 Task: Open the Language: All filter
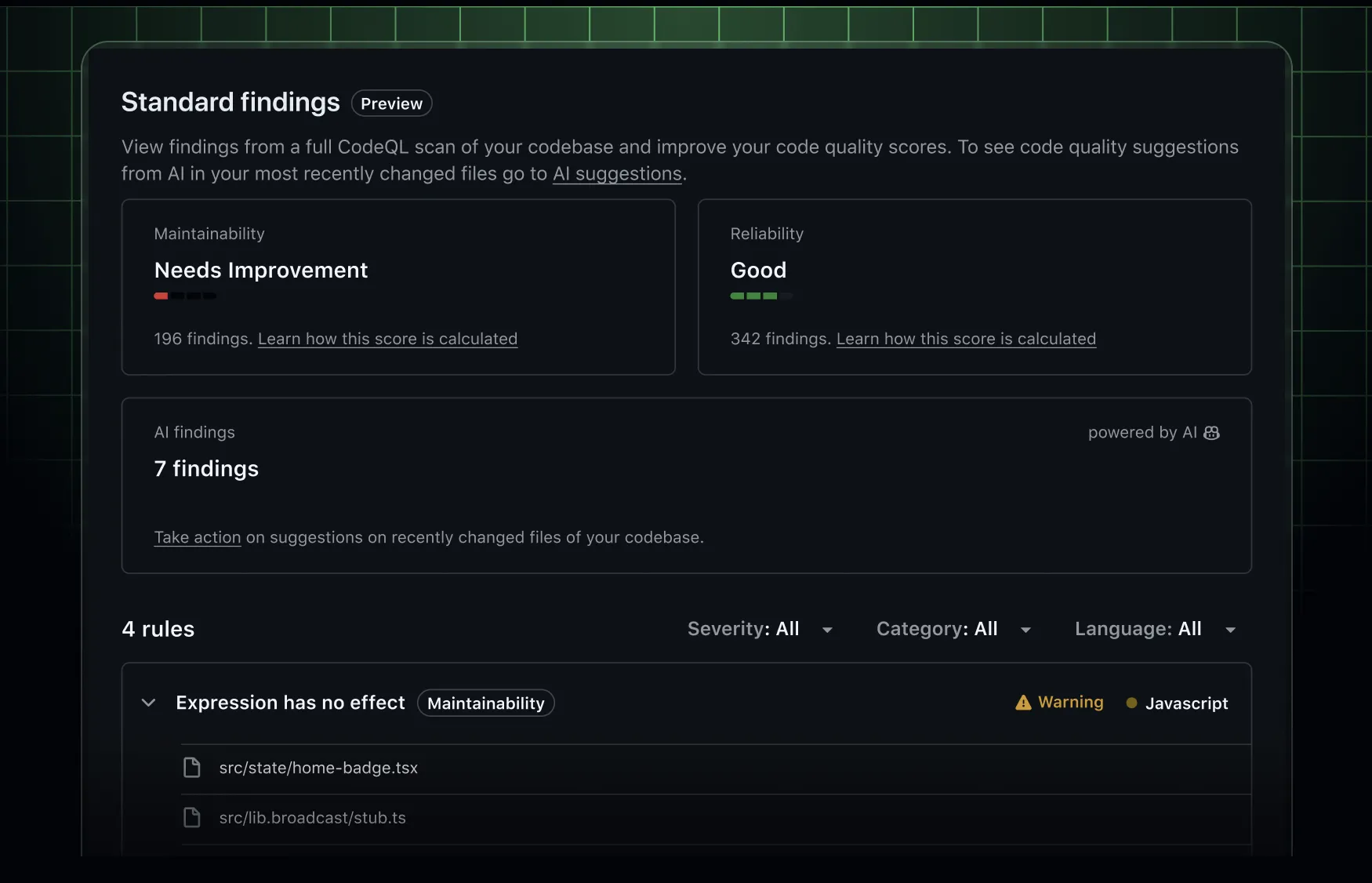(1138, 629)
